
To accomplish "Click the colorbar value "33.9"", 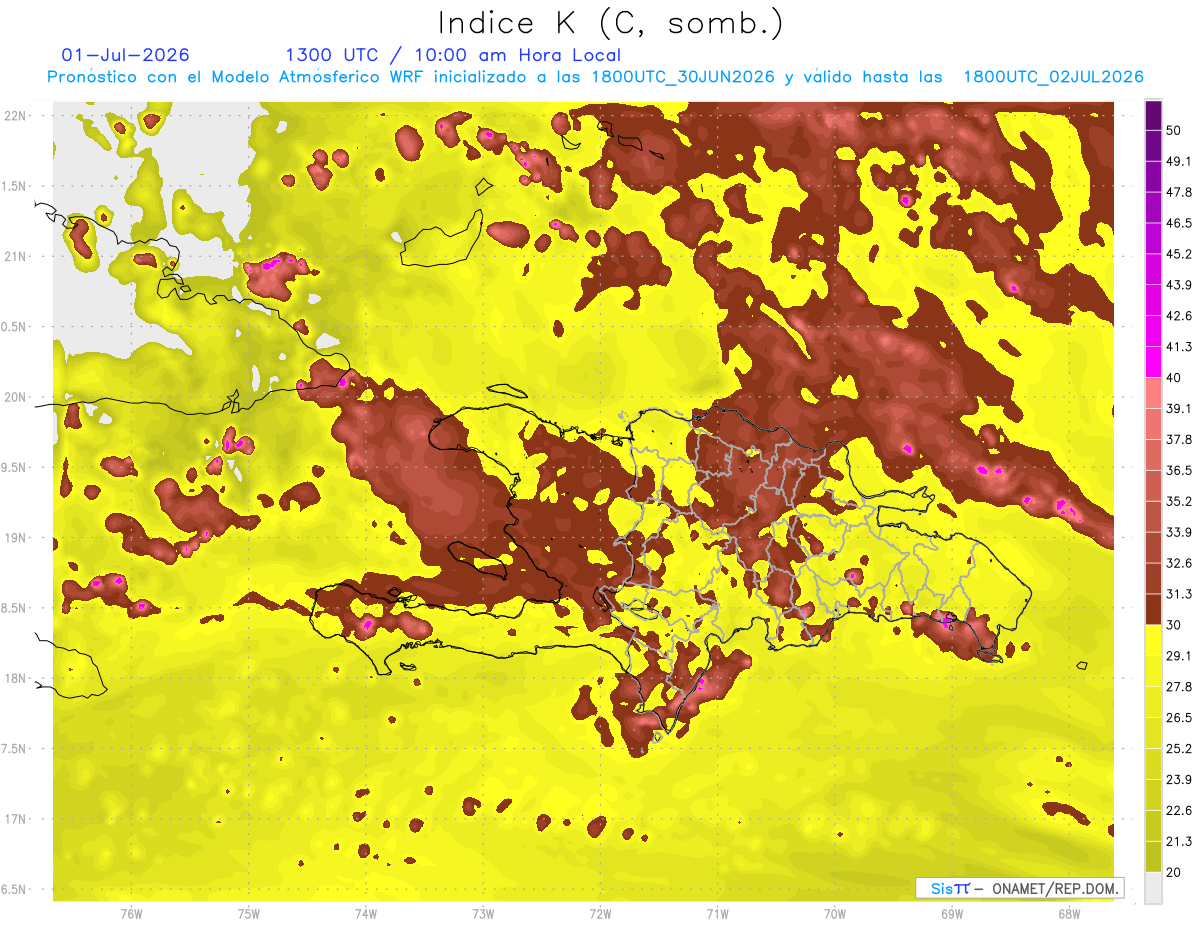I will [1179, 531].
